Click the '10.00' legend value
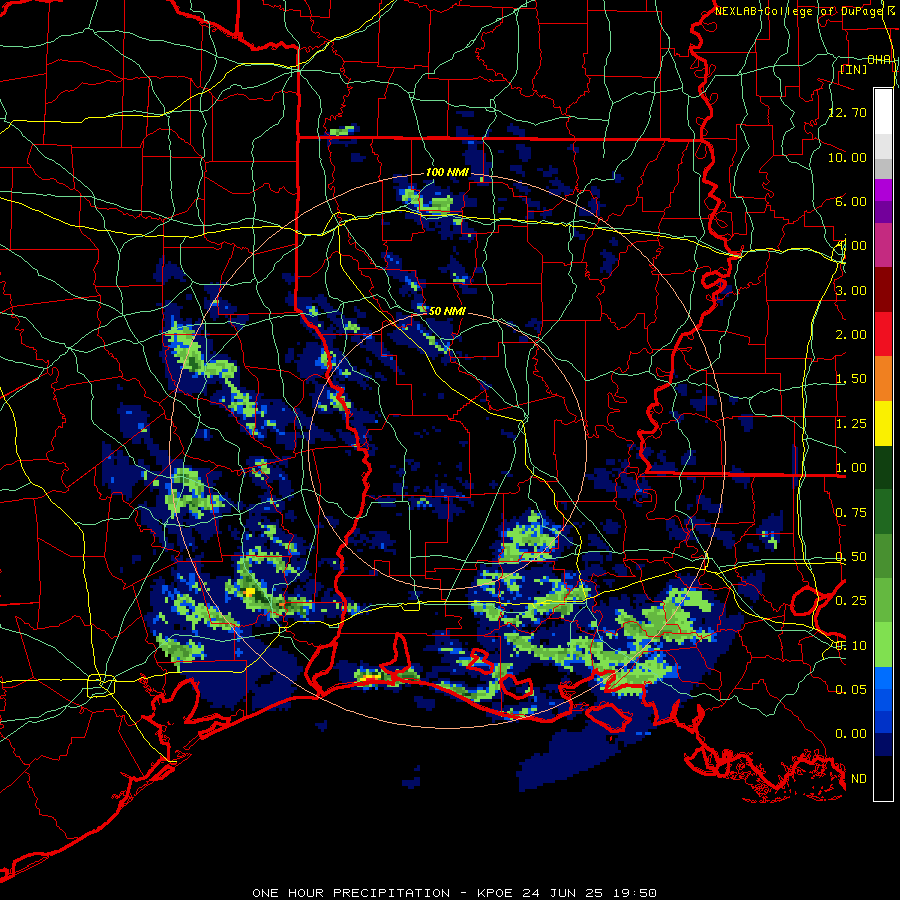 point(847,157)
